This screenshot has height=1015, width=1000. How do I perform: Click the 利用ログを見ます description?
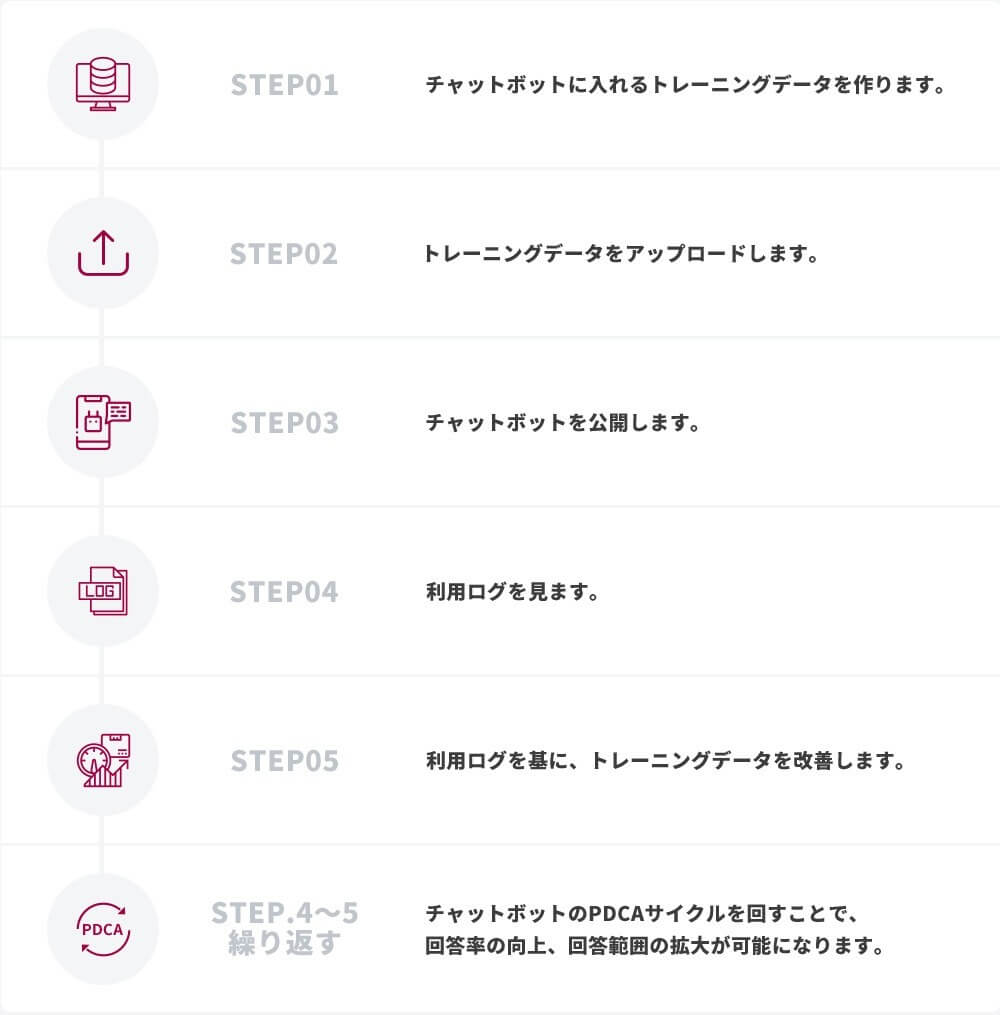coord(512,592)
